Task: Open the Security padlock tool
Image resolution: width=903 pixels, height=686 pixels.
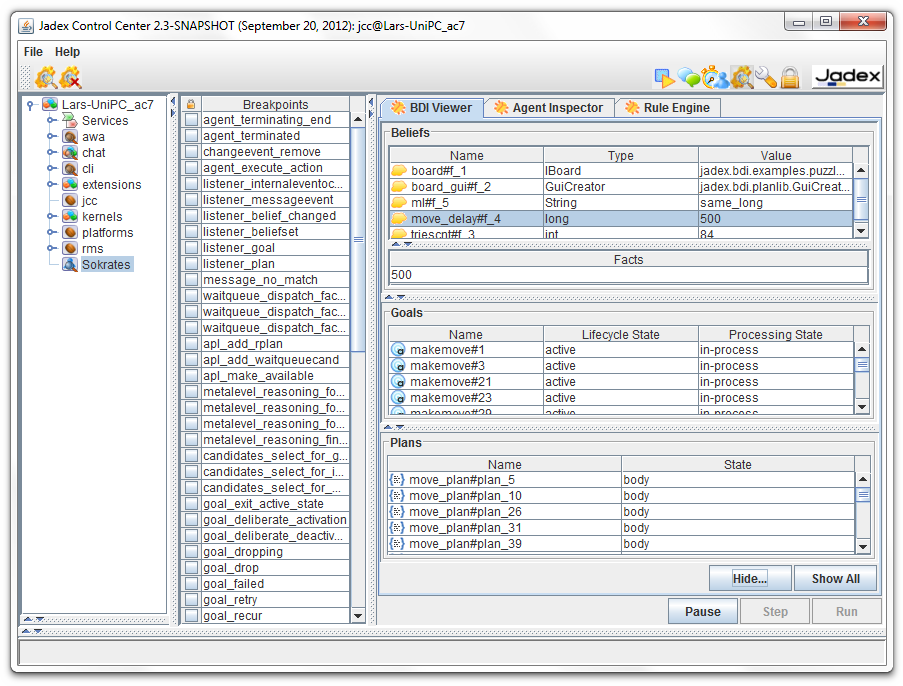Action: pos(790,76)
